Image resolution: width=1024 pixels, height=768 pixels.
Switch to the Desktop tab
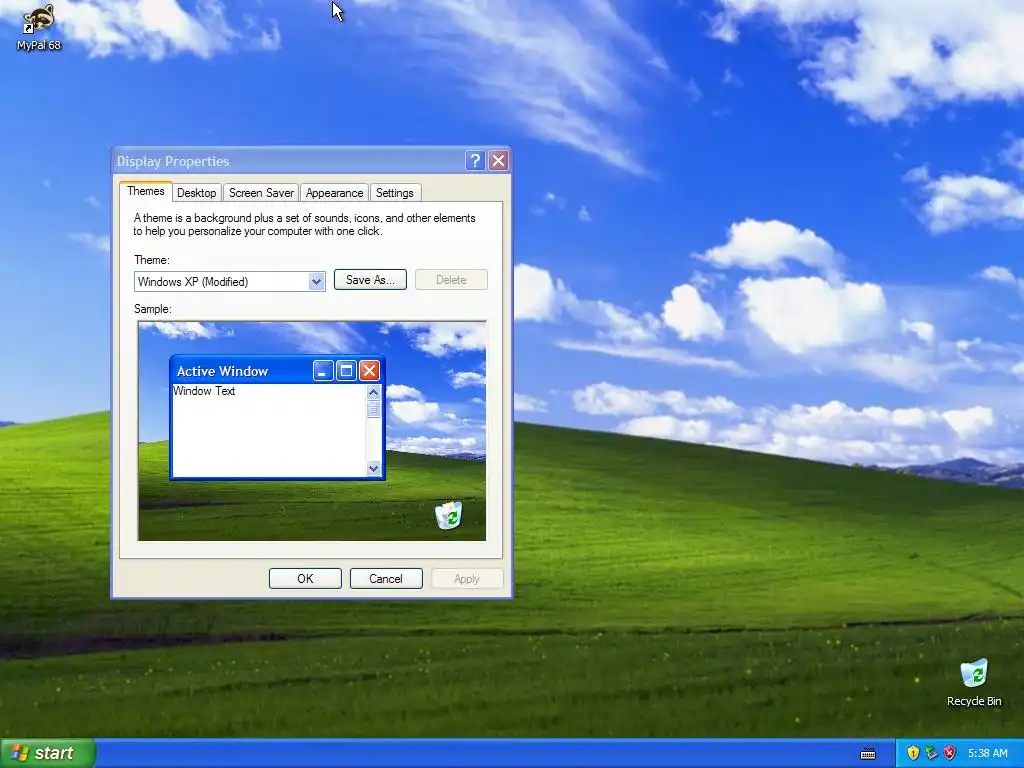[x=197, y=193]
